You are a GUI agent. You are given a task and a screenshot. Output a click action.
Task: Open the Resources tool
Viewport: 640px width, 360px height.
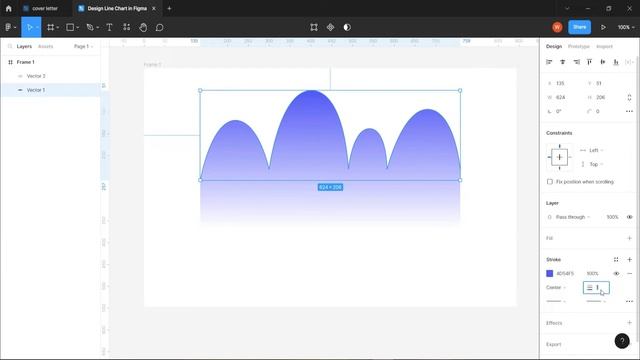(127, 27)
